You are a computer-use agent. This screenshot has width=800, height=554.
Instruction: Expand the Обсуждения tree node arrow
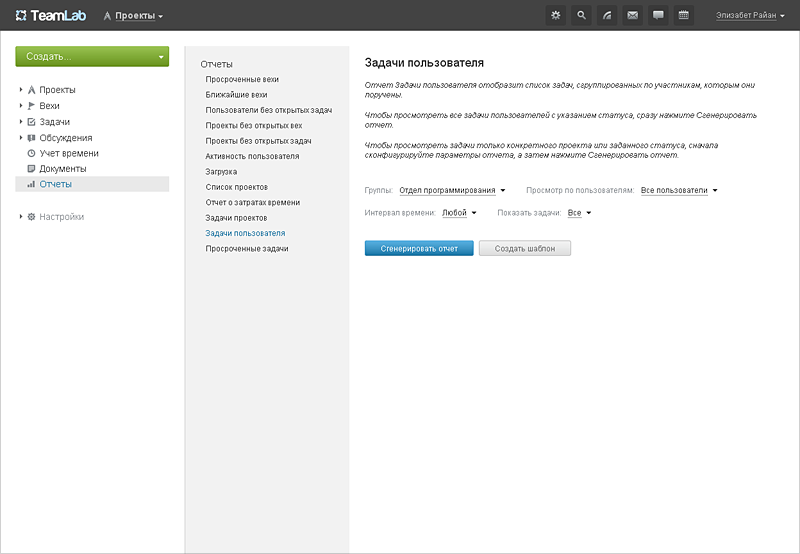pos(21,137)
